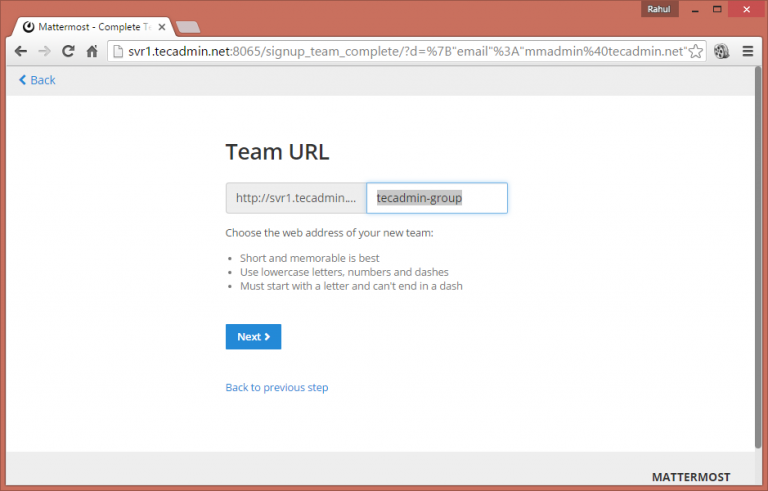Click the Back link at top left
Screen dimensions: 768x491
point(37,80)
